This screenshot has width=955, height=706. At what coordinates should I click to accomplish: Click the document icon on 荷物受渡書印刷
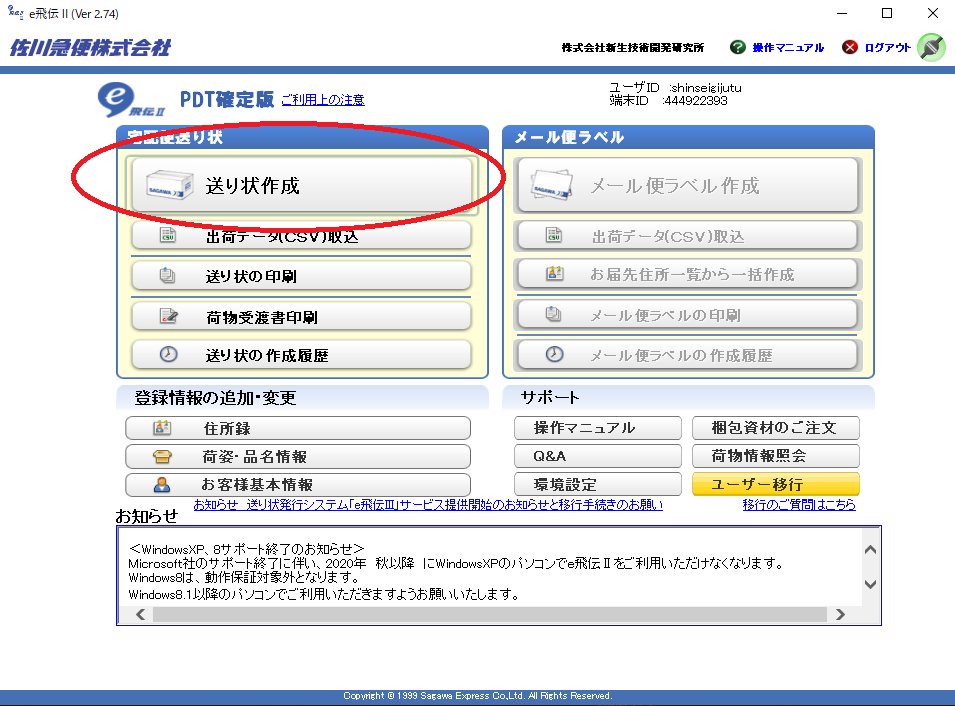coord(168,317)
